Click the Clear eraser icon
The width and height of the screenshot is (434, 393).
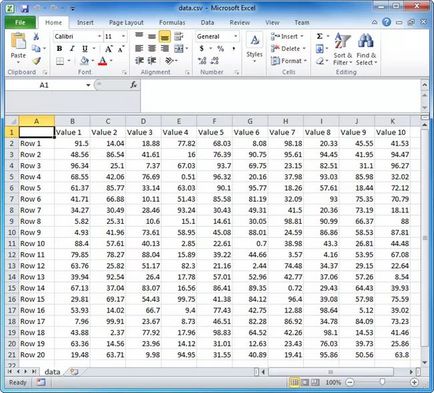click(x=320, y=61)
